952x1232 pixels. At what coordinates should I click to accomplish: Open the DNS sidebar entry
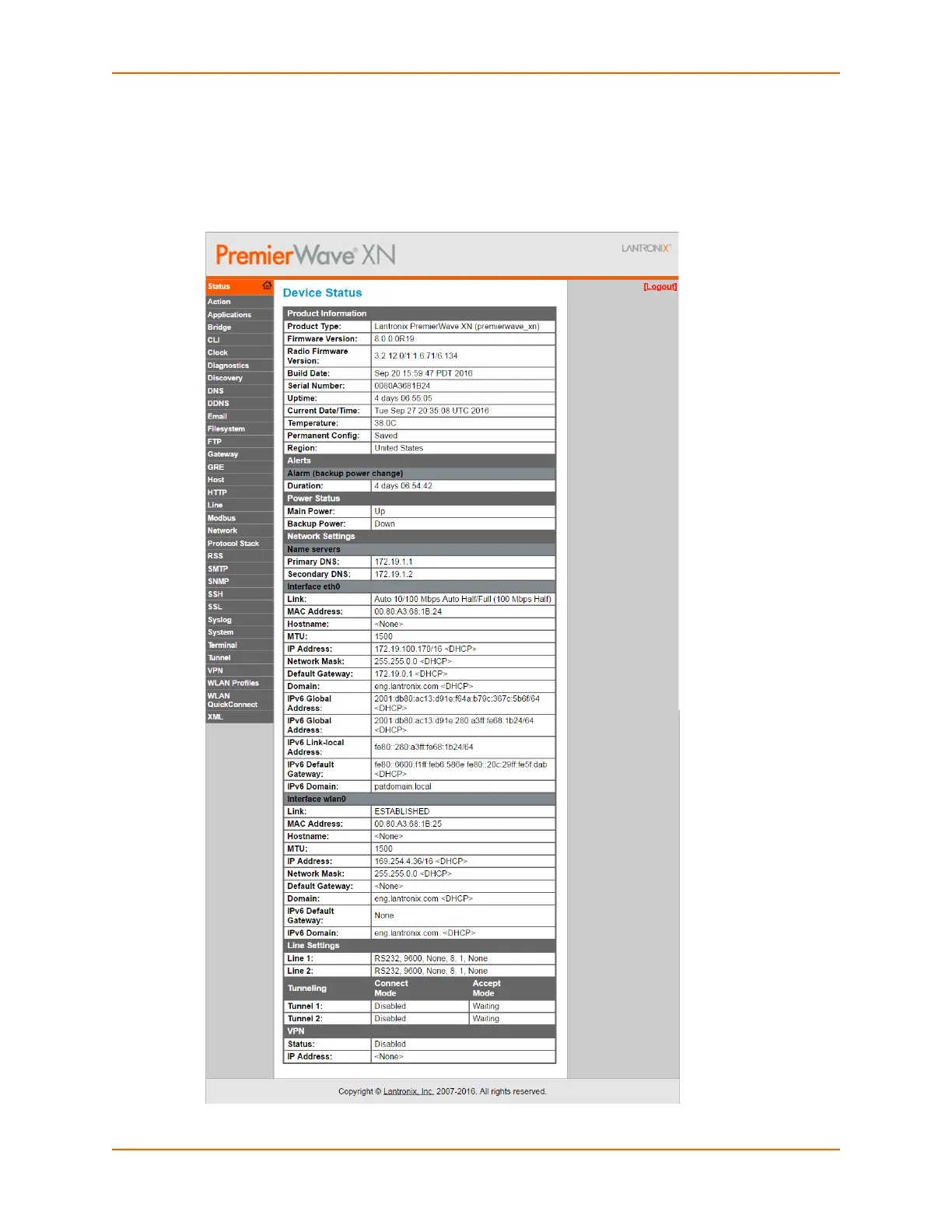[x=240, y=391]
